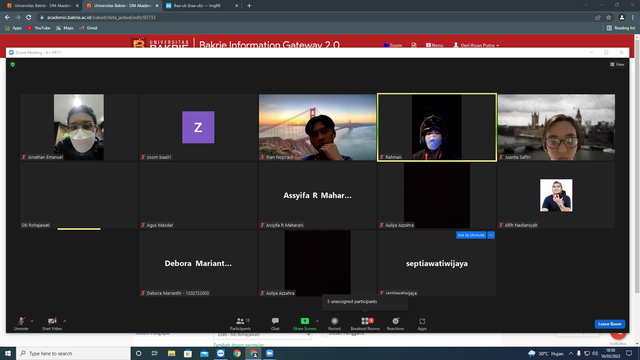
Task: Click the Leave Room button
Action: point(609,324)
